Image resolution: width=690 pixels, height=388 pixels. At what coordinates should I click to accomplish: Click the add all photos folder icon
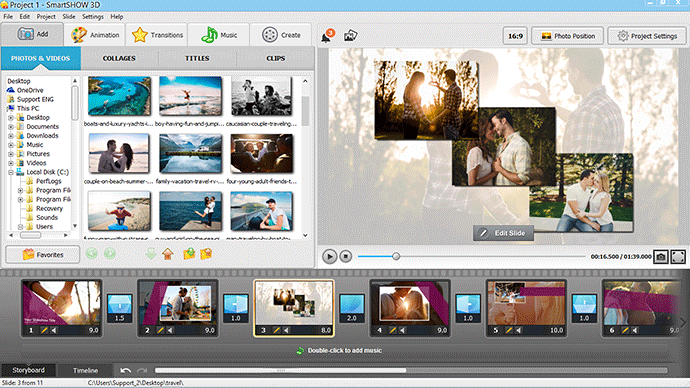206,253
